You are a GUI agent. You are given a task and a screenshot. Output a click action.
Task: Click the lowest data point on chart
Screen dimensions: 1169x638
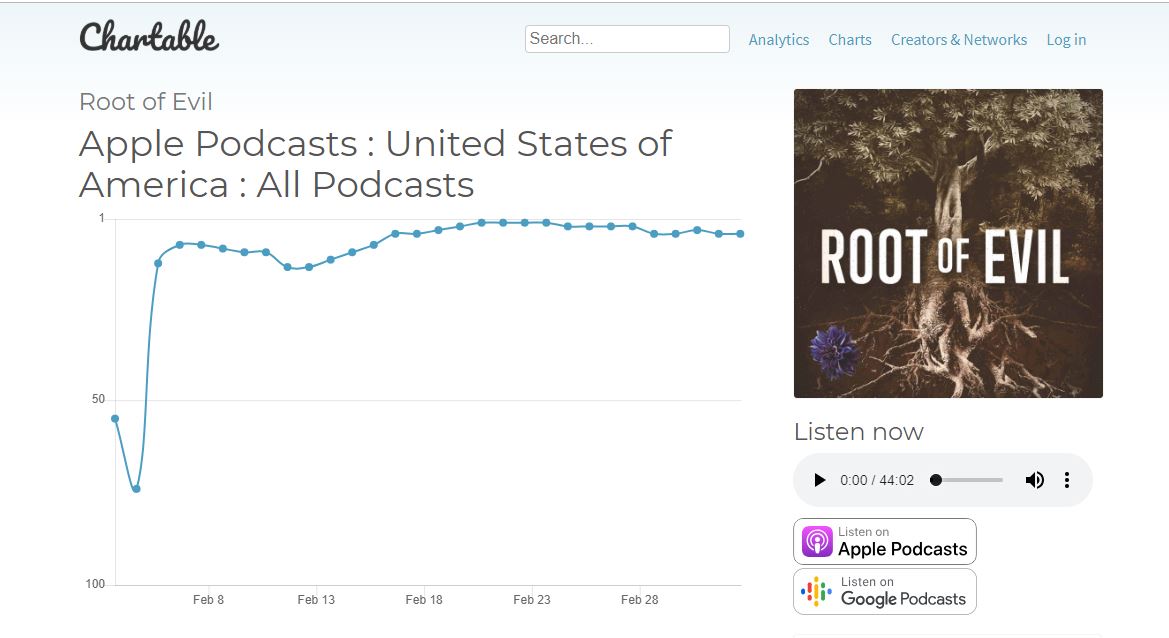[x=136, y=489]
